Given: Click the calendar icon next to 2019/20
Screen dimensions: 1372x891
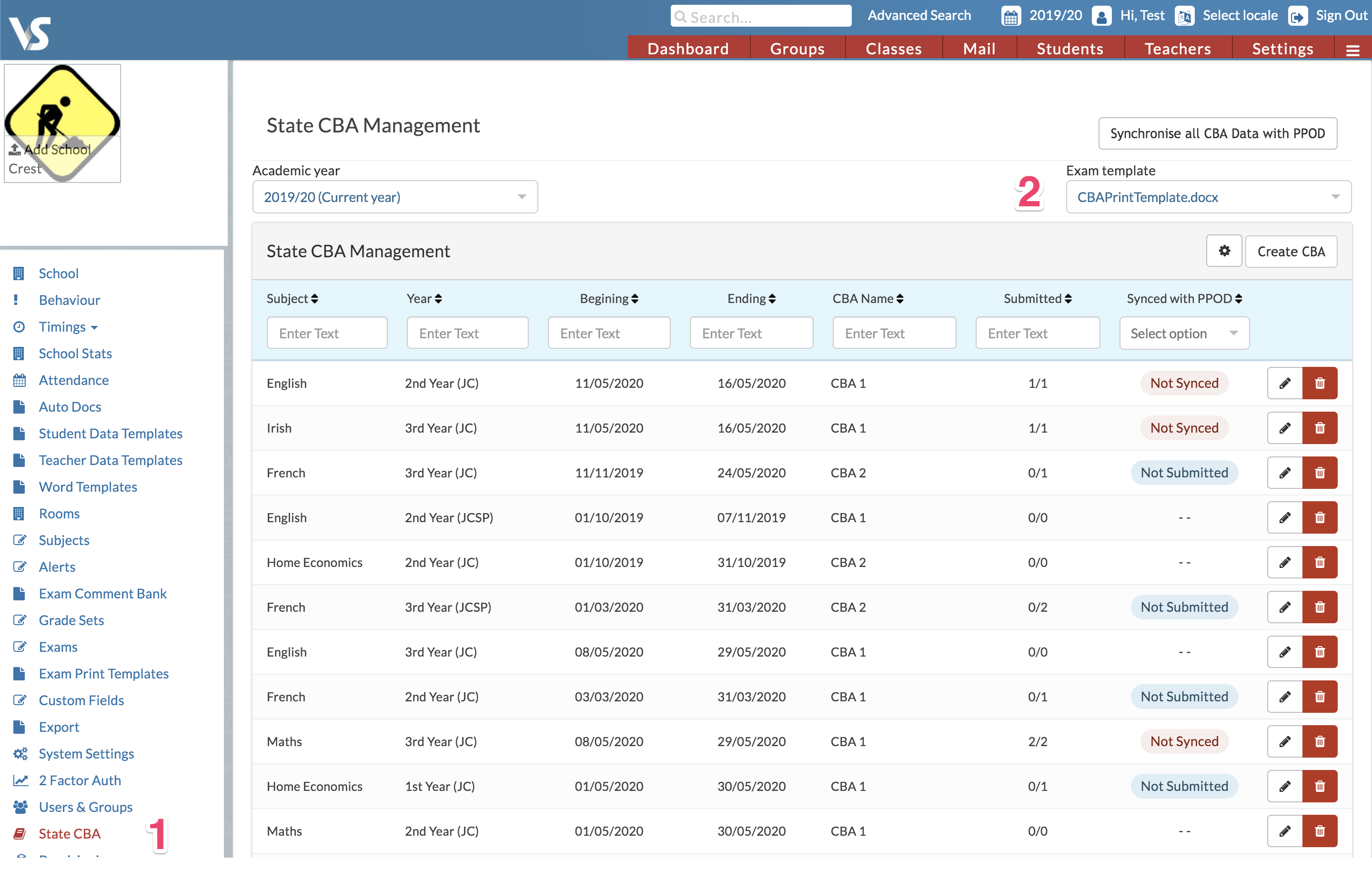Looking at the screenshot, I should point(1010,16).
